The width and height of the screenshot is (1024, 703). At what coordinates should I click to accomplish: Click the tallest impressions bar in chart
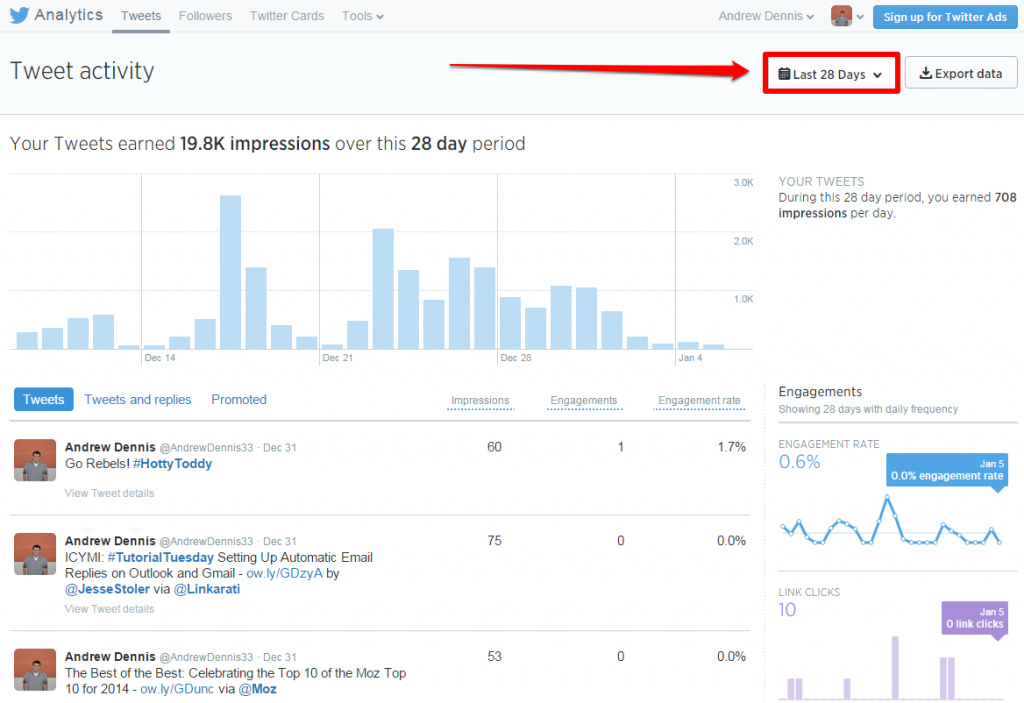[231, 272]
